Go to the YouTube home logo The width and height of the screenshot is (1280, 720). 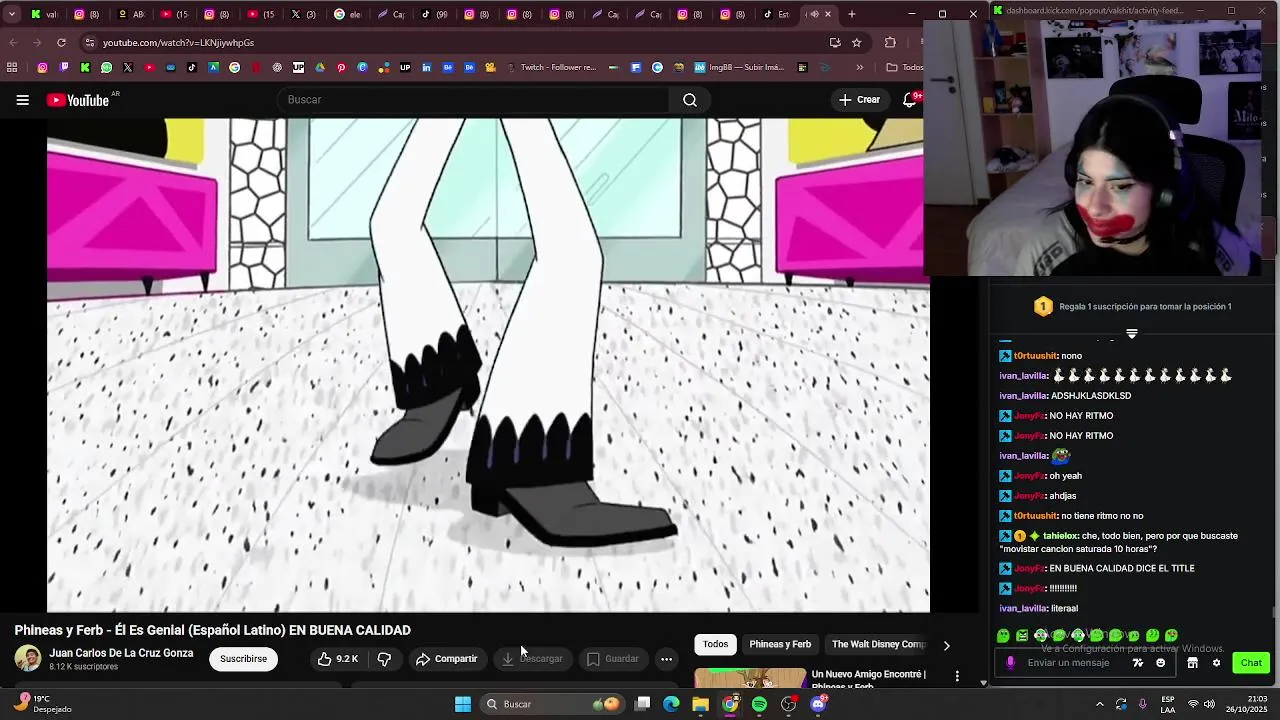point(78,100)
